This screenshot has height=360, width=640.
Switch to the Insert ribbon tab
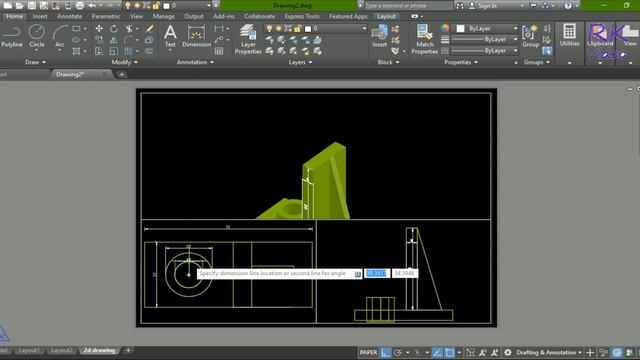(x=40, y=17)
